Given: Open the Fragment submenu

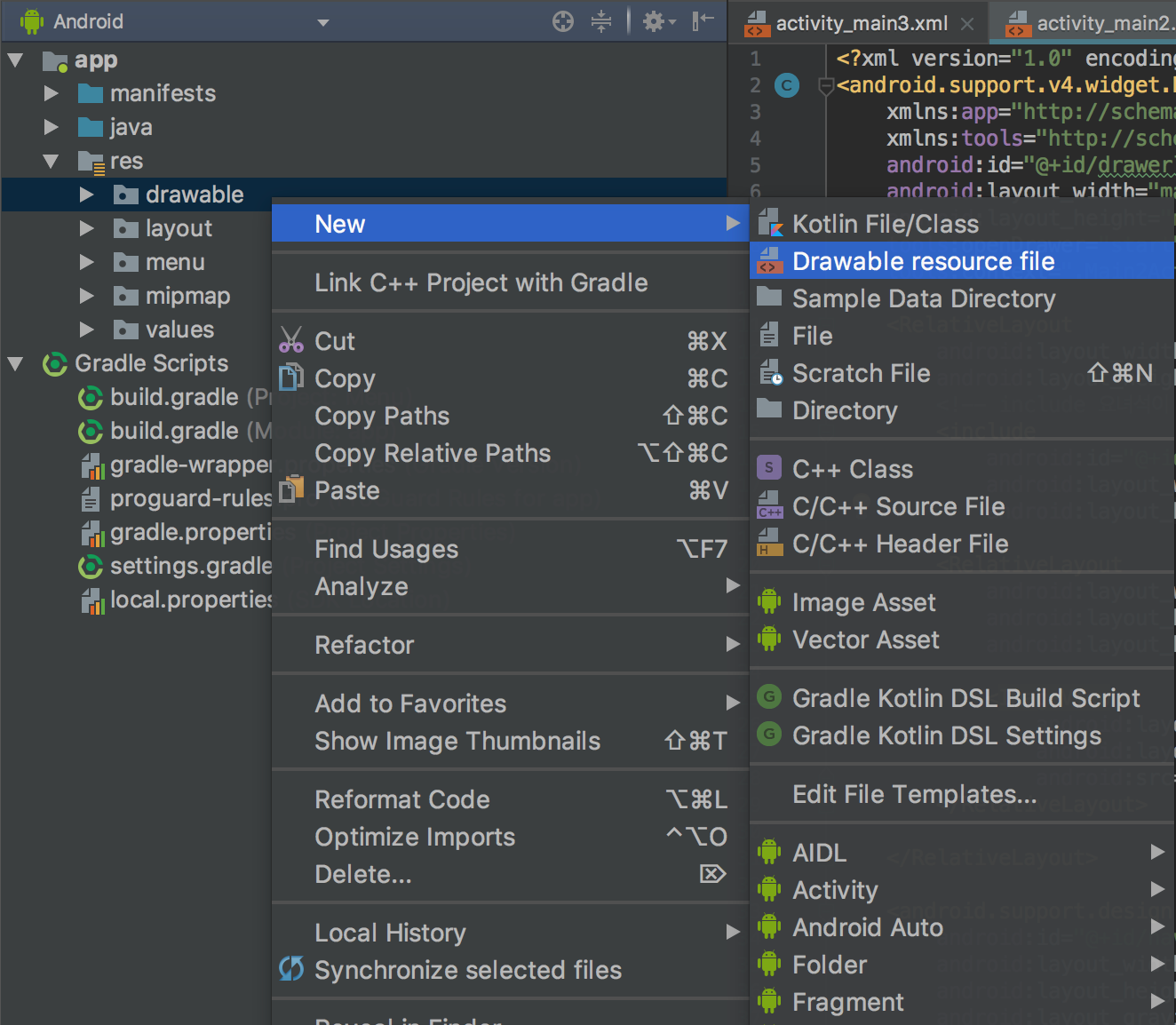Looking at the screenshot, I should tap(962, 1002).
